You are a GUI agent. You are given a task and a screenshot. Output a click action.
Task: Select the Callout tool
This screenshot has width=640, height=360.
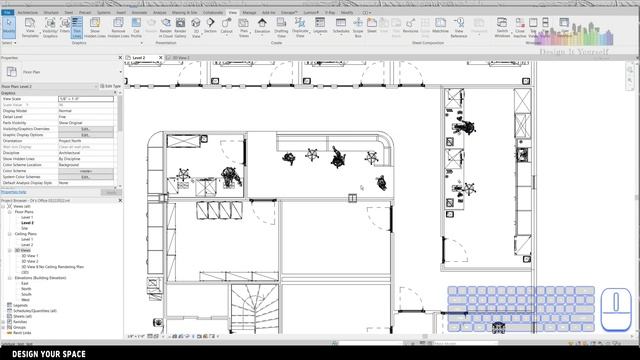click(226, 26)
